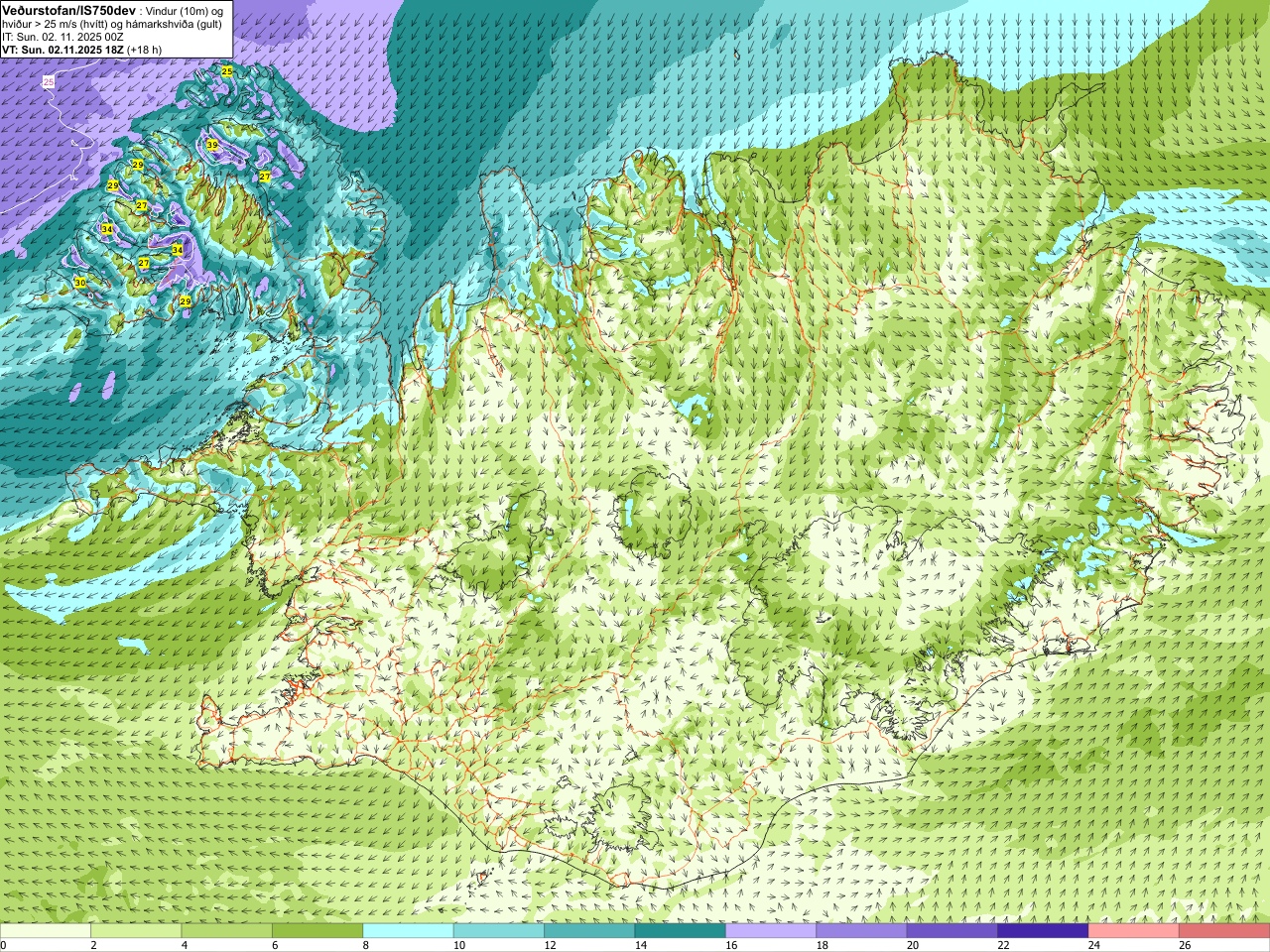Viewport: 1270px width, 952px height.
Task: Click the legend tick label "26"
Action: coord(1184,945)
